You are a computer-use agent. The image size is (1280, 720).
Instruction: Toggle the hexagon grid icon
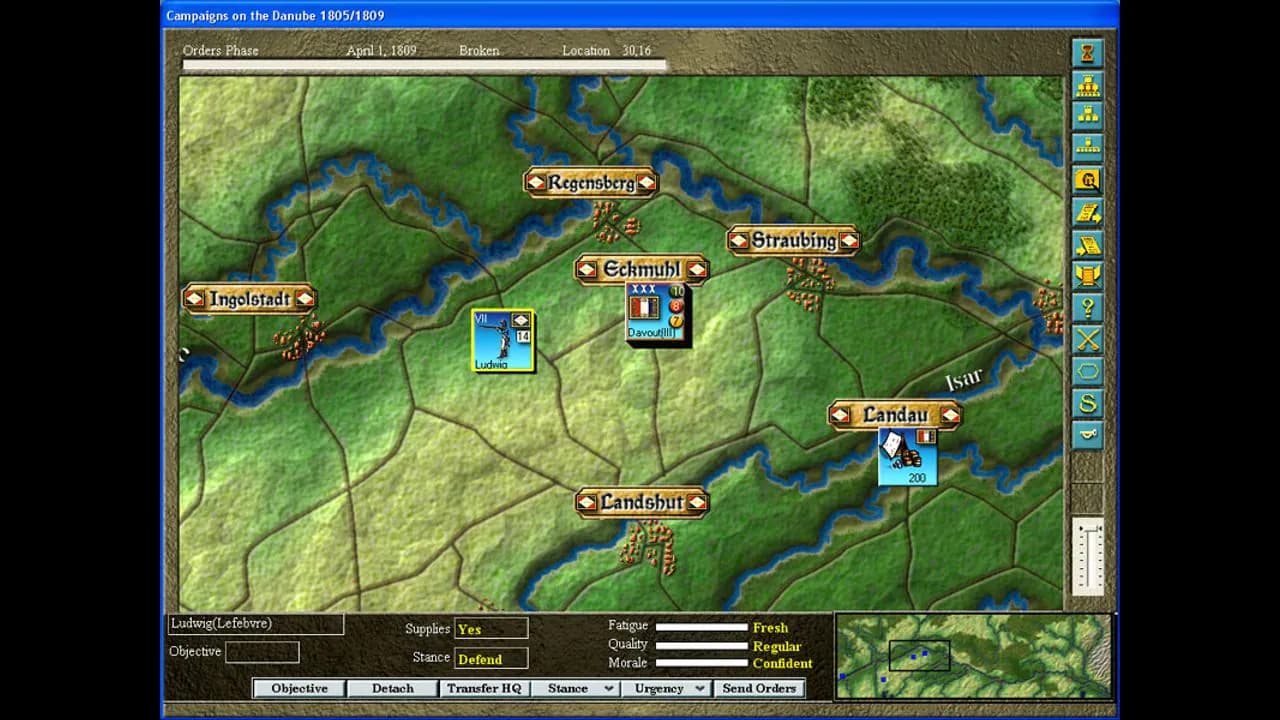(1087, 371)
